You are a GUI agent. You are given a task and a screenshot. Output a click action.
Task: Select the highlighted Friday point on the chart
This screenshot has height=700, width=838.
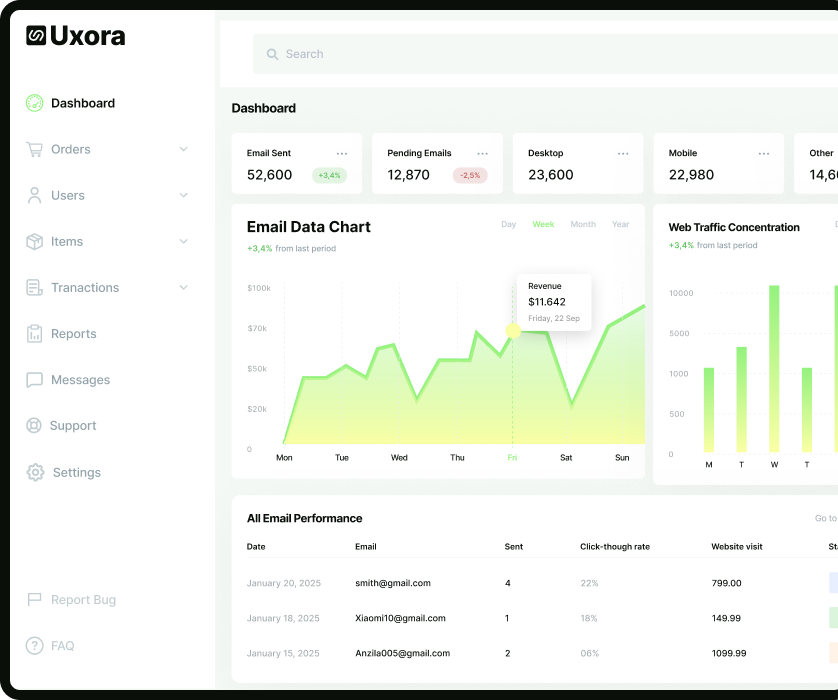point(512,329)
